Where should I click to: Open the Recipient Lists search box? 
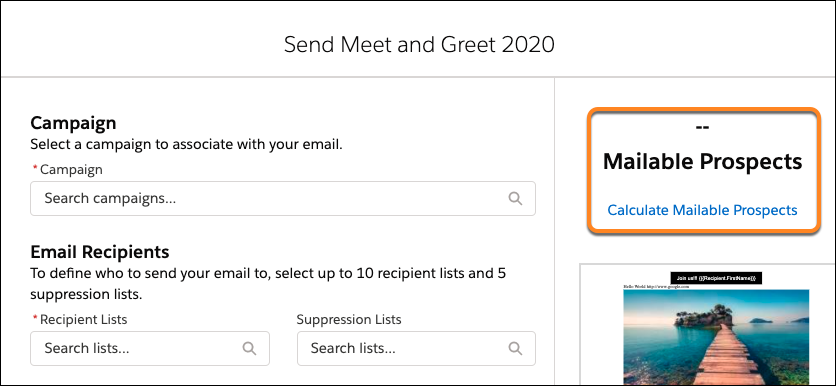point(150,349)
